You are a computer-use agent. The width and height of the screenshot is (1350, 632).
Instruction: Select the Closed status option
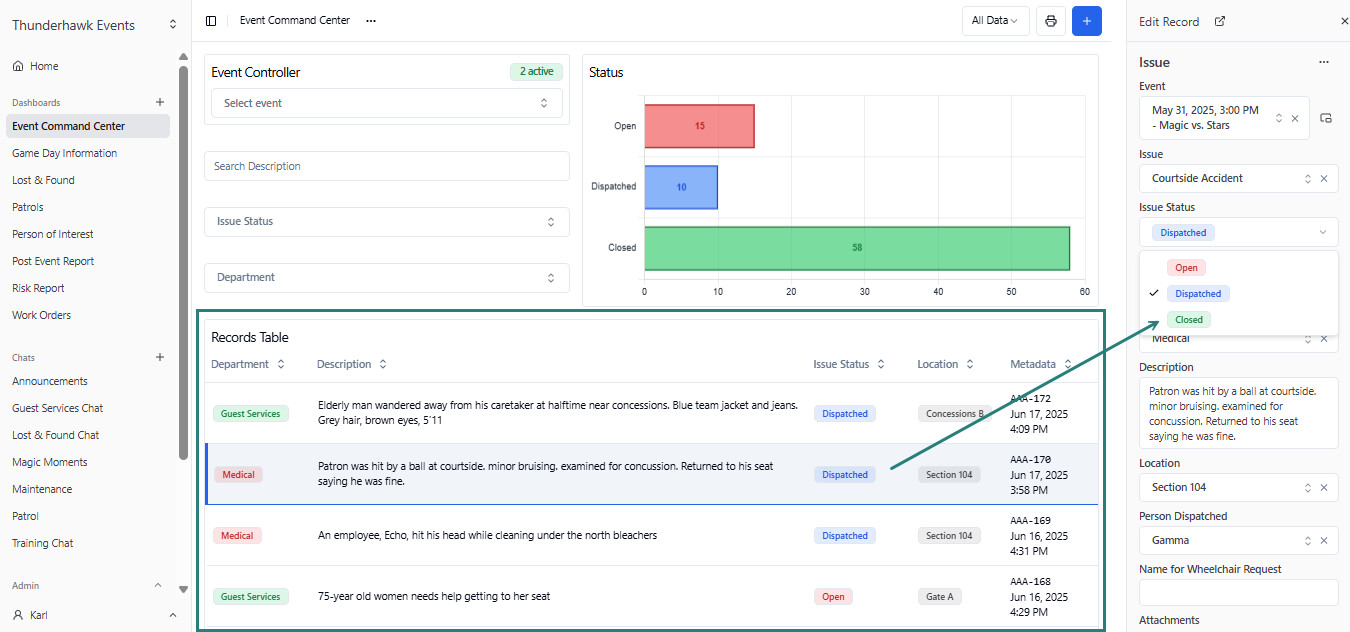tap(1189, 320)
